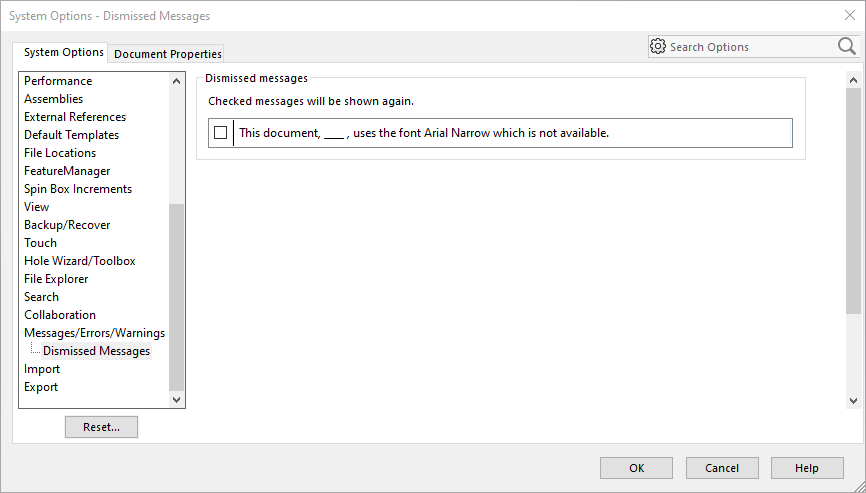Select the System Options tab
The height and width of the screenshot is (493, 866).
coord(64,52)
